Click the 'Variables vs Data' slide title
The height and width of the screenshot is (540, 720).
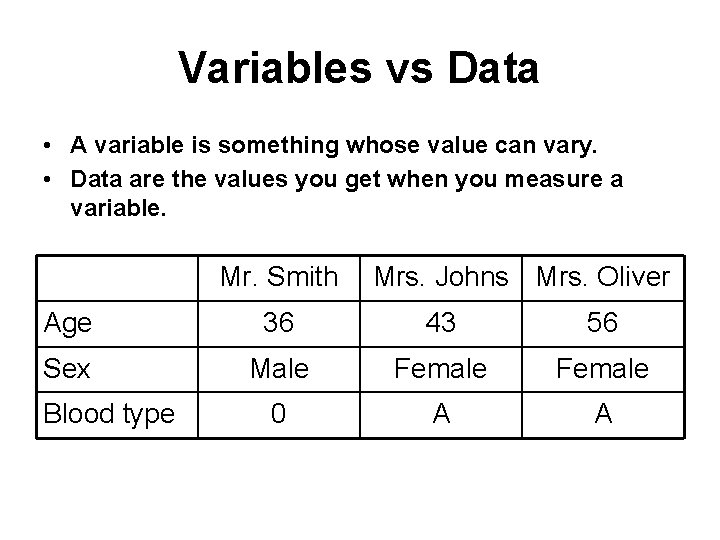coord(359,69)
